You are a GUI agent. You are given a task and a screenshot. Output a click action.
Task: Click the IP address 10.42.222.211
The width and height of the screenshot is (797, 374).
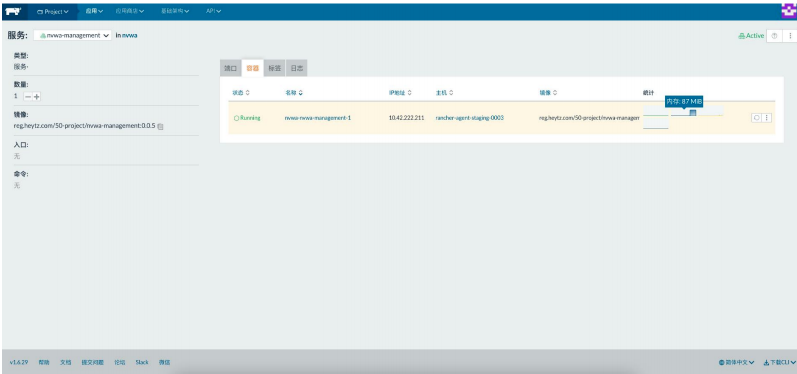406,118
